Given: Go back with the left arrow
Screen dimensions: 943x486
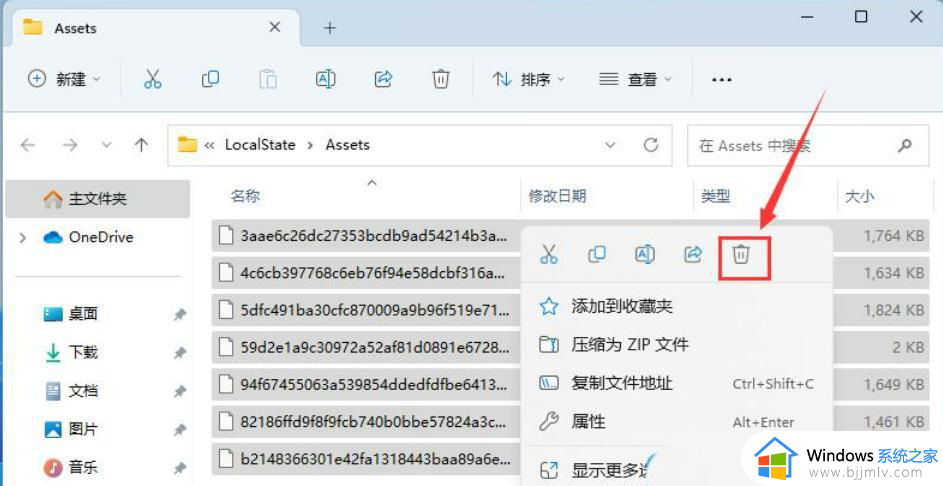Looking at the screenshot, I should click(x=28, y=145).
